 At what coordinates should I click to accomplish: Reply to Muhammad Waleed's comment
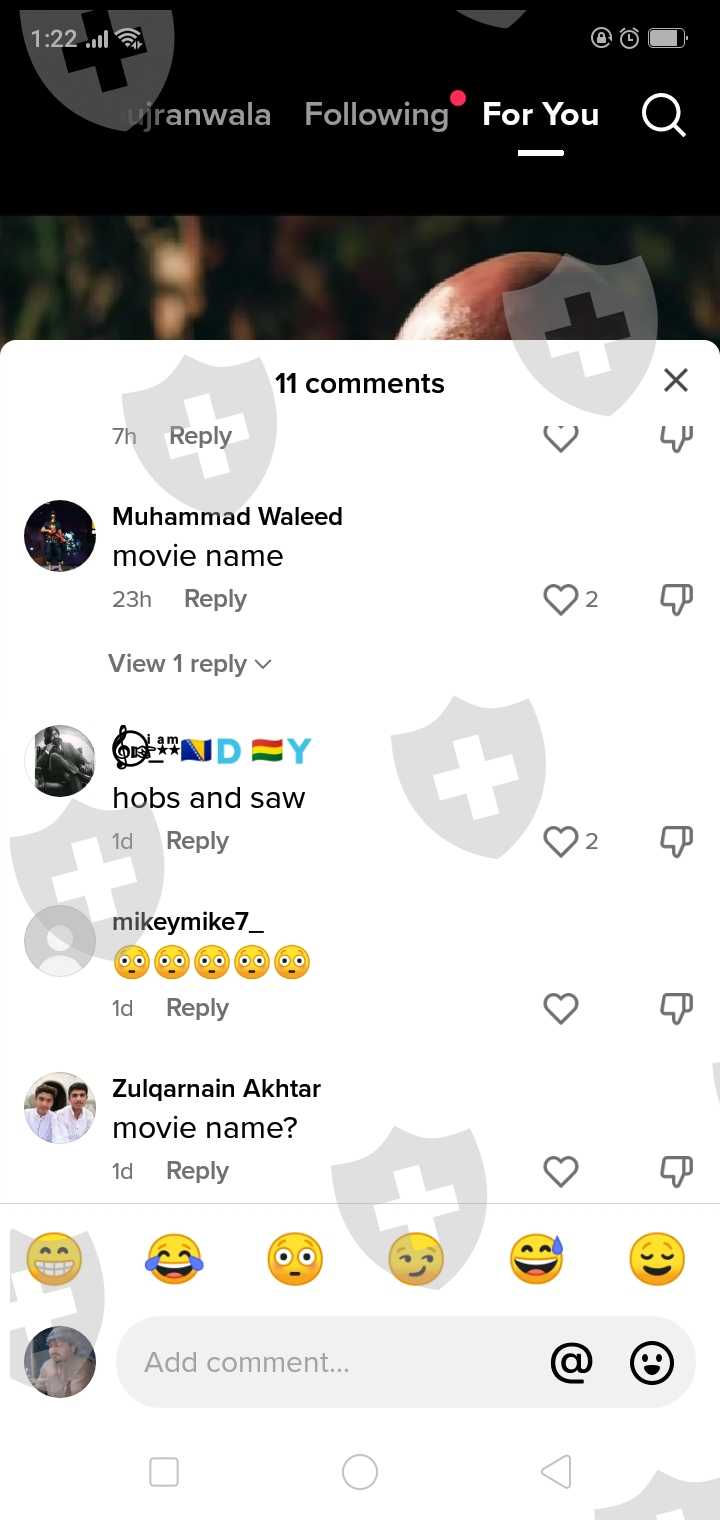tap(215, 599)
